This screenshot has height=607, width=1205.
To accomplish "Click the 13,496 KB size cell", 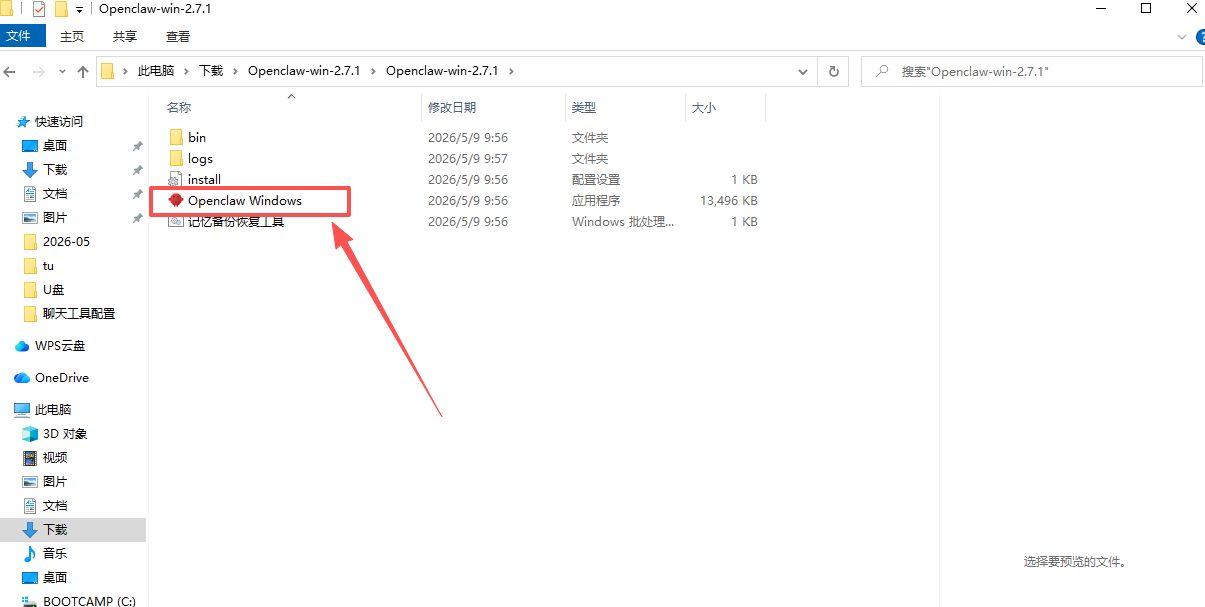I will coord(729,200).
